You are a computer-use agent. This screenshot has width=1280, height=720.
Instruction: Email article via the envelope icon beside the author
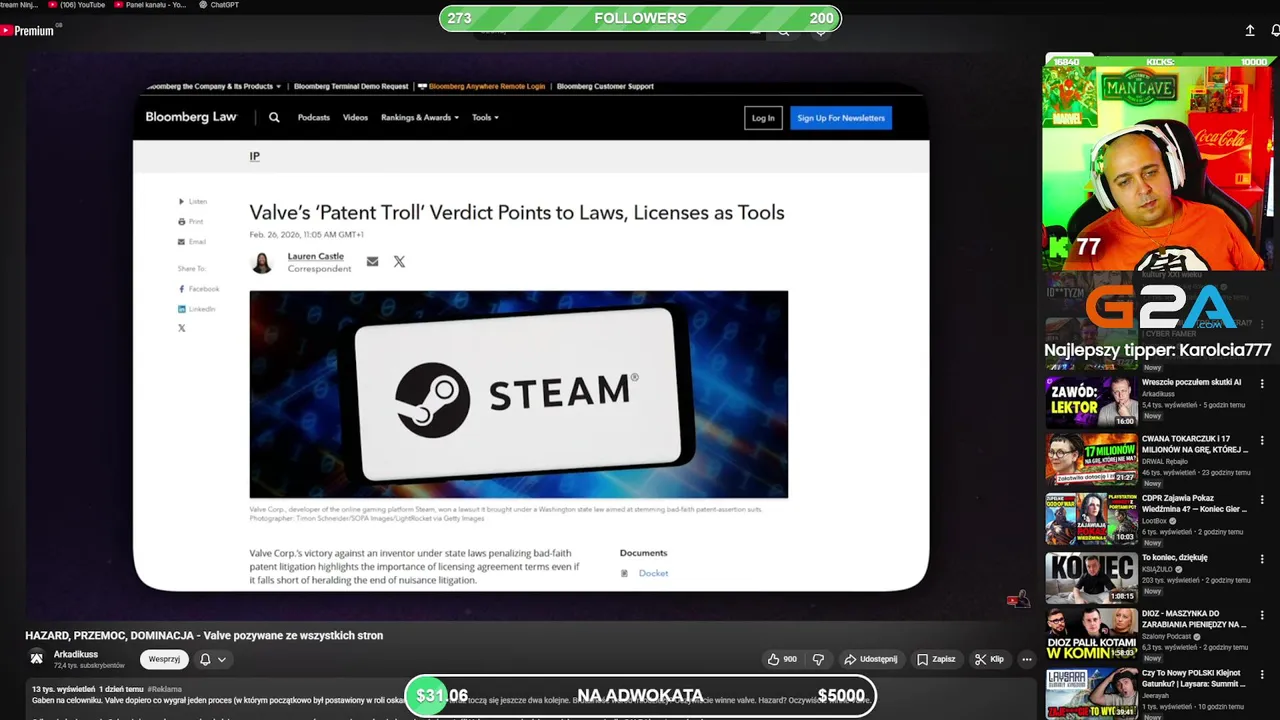click(372, 261)
